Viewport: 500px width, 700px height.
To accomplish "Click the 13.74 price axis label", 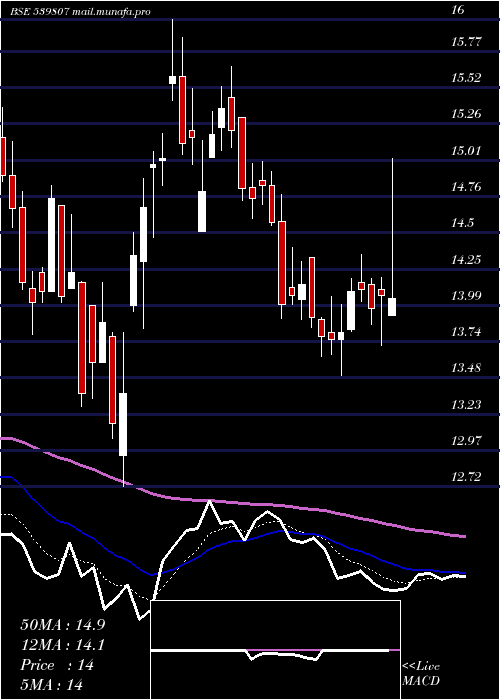I will pyautogui.click(x=467, y=332).
